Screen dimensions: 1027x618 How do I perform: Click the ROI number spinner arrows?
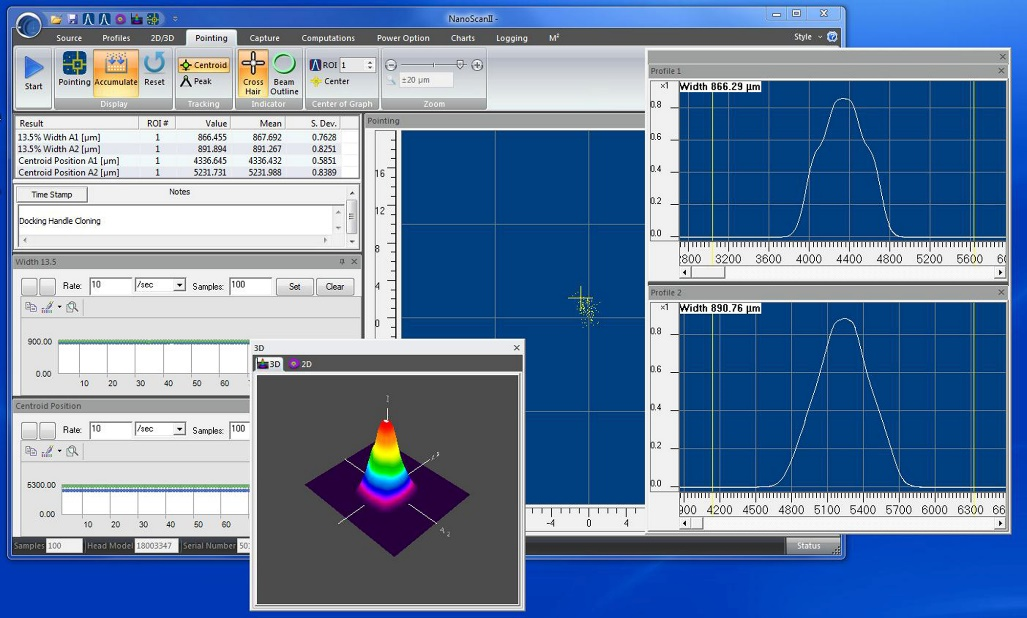pos(369,65)
